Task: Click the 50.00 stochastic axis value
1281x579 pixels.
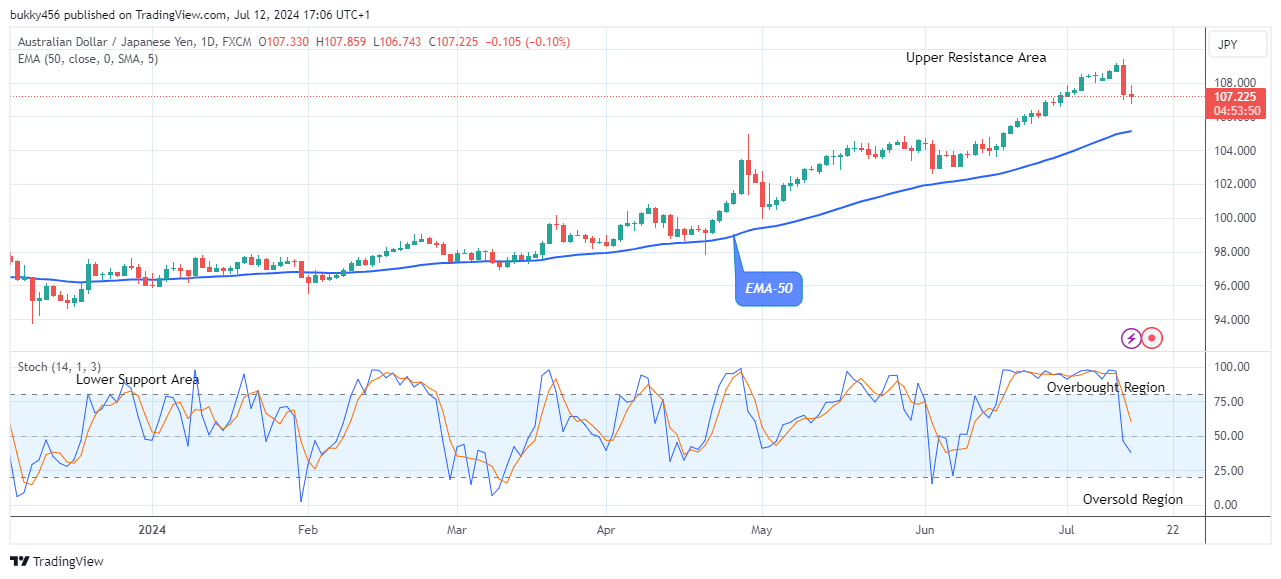Action: coord(1229,436)
